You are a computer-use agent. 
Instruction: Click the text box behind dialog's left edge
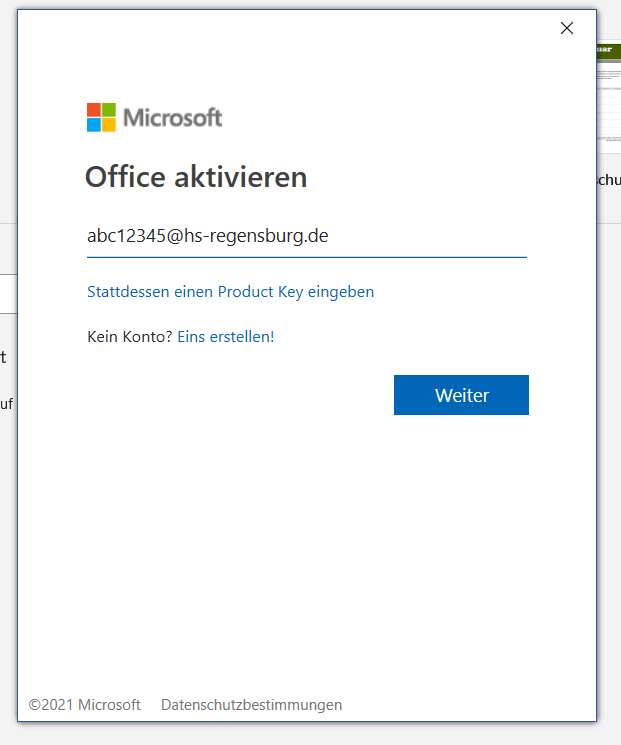(8, 295)
